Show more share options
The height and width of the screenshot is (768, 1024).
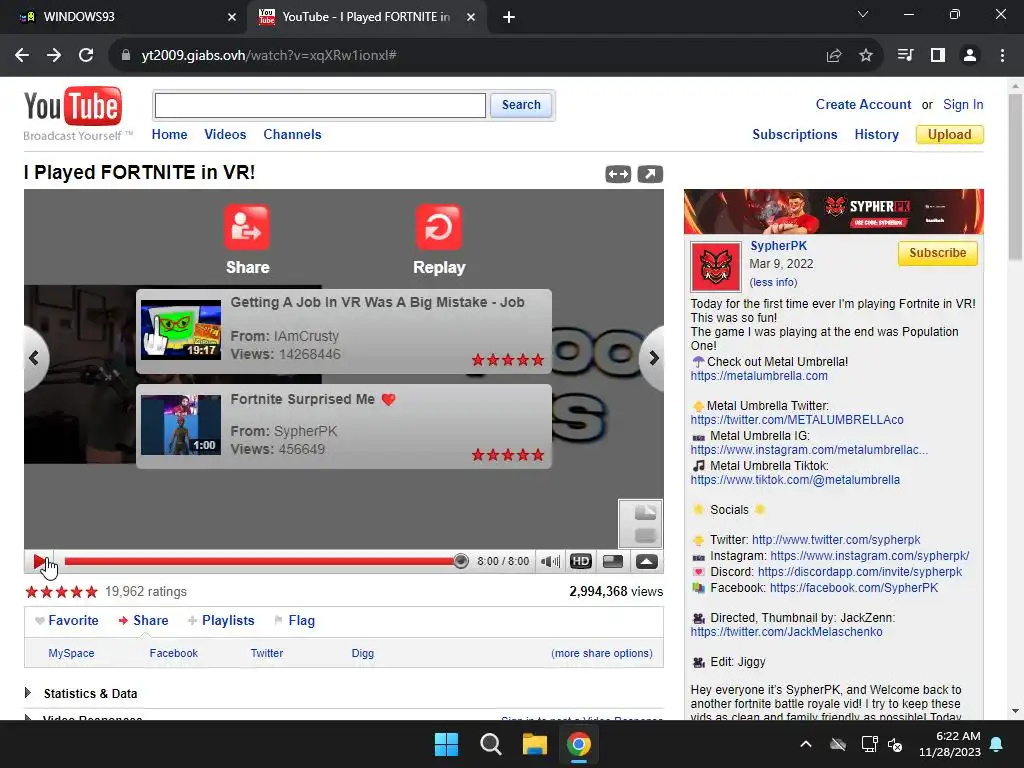point(601,653)
